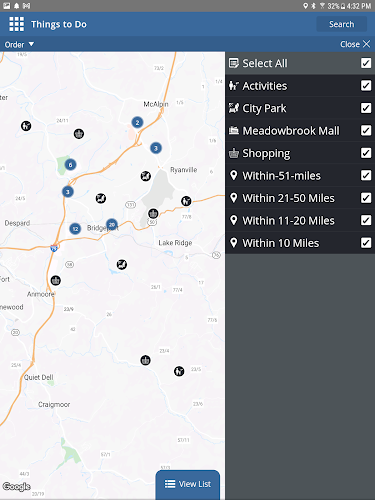
Task: Toggle the Within 21-50 Miles checkbox
Action: 366,198
